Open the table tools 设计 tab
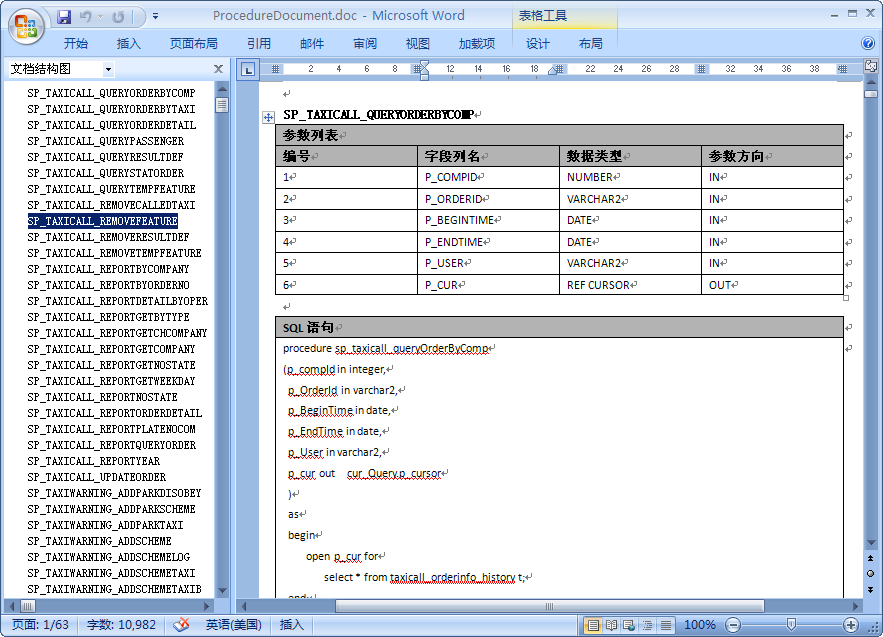 click(x=537, y=43)
